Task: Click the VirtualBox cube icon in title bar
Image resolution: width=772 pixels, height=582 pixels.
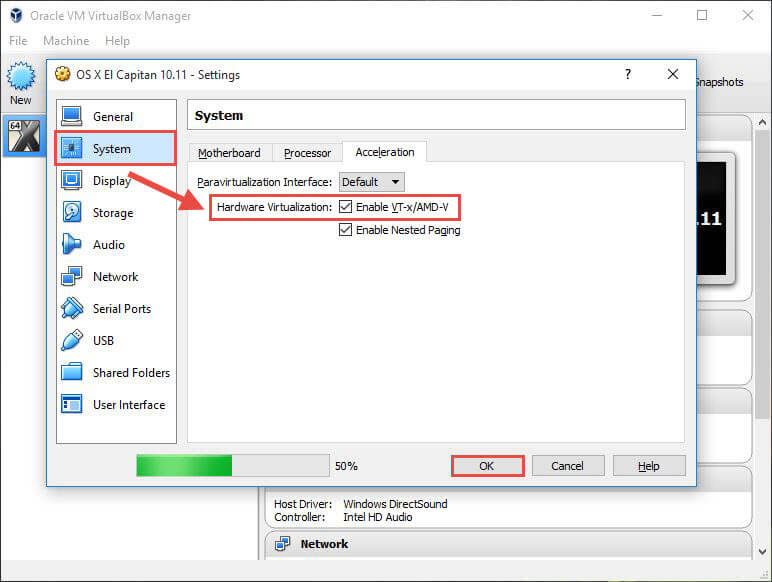Action: pos(16,15)
